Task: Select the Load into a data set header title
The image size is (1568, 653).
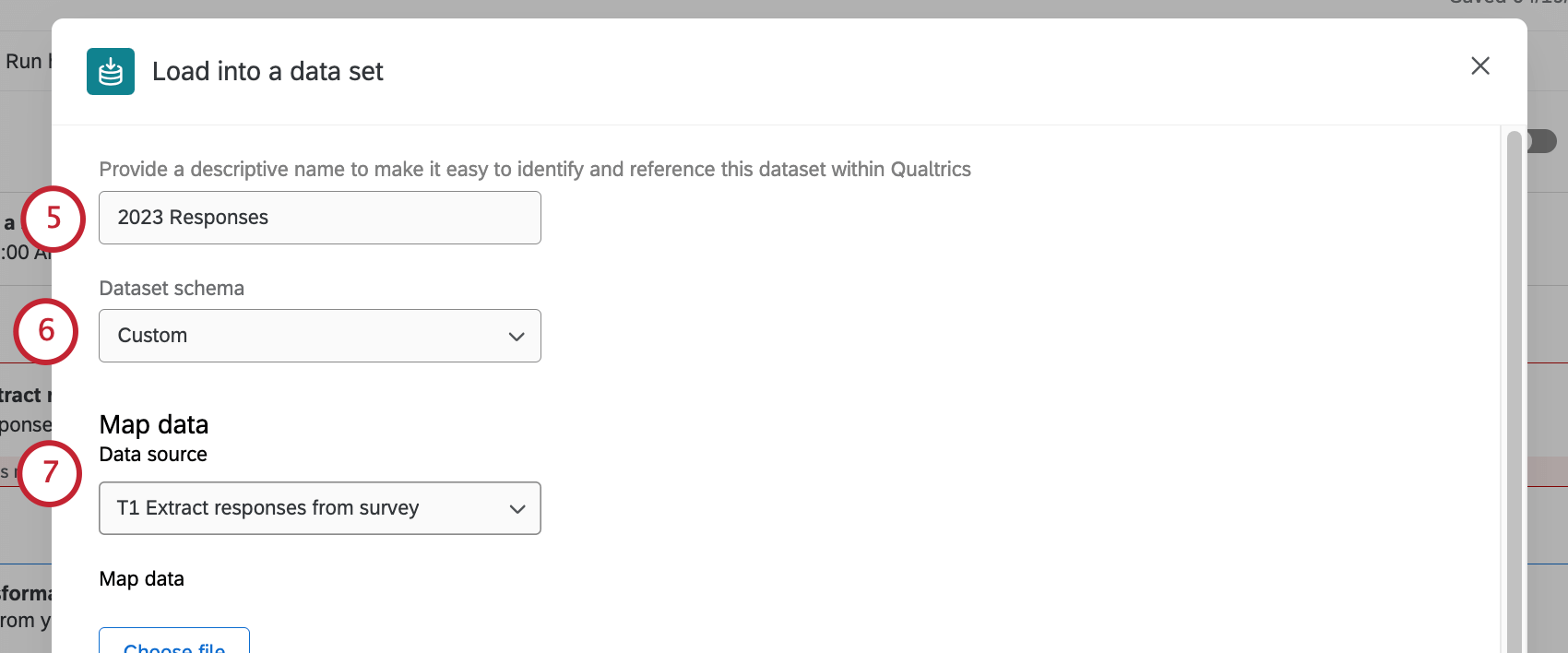Action: pyautogui.click(x=267, y=71)
